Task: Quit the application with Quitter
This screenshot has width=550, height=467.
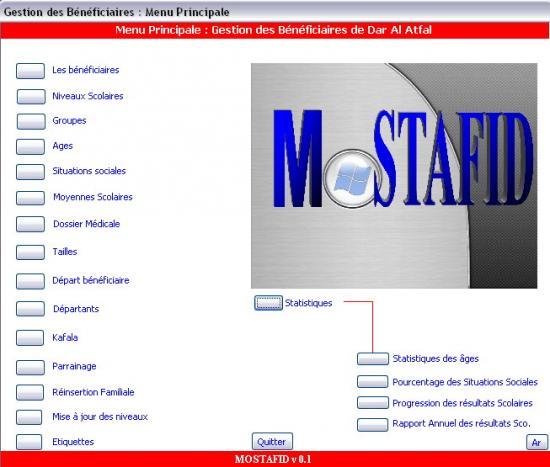Action: (272, 441)
